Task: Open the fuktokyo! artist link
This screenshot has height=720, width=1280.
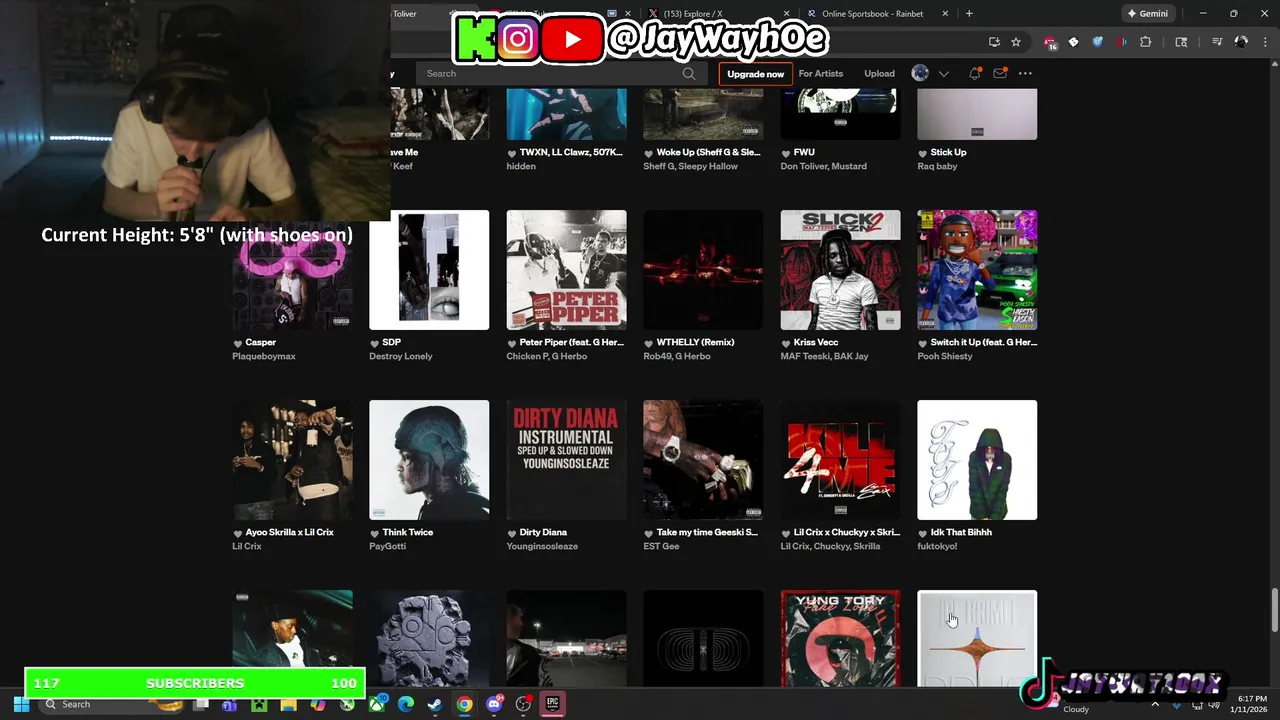Action: [x=937, y=546]
